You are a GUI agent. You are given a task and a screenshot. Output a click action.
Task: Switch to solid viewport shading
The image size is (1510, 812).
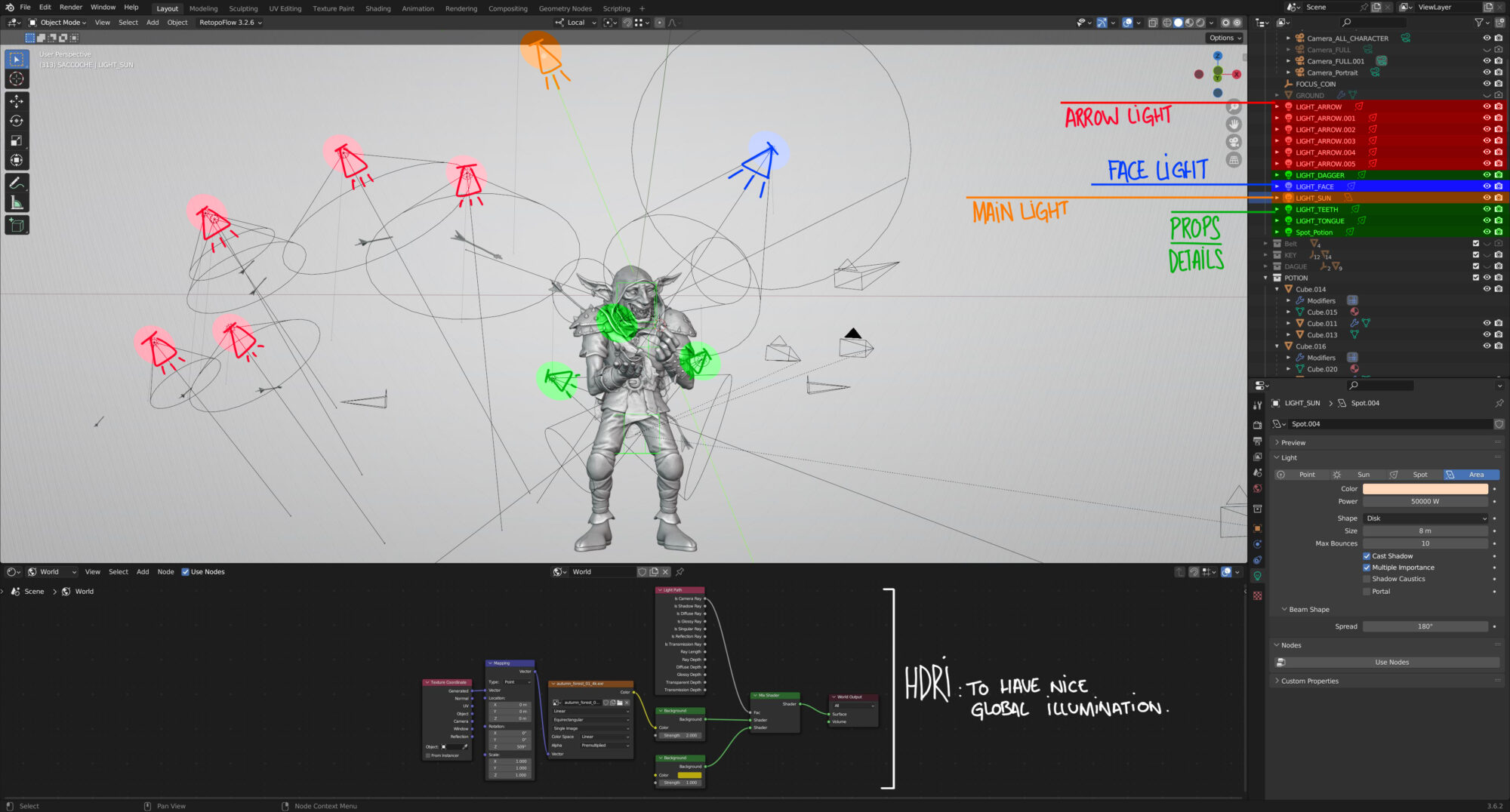pos(1178,23)
